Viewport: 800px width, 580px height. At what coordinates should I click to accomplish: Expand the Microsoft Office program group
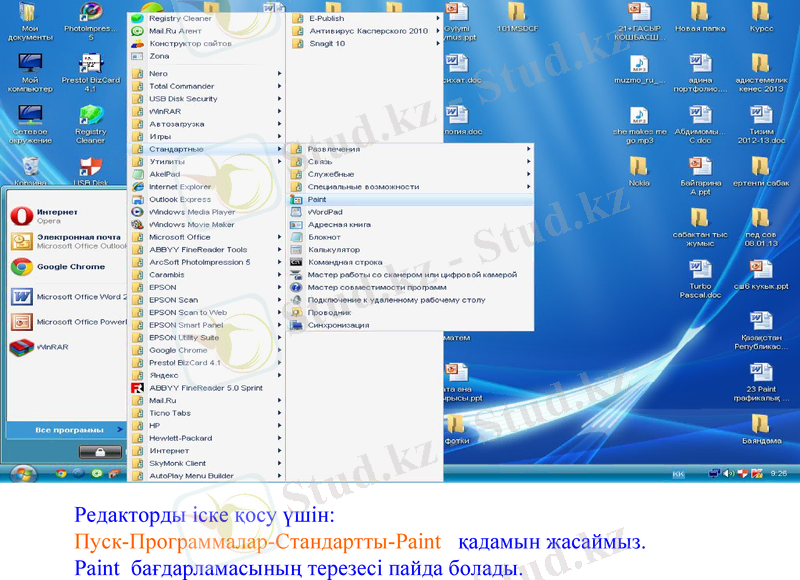click(x=179, y=237)
